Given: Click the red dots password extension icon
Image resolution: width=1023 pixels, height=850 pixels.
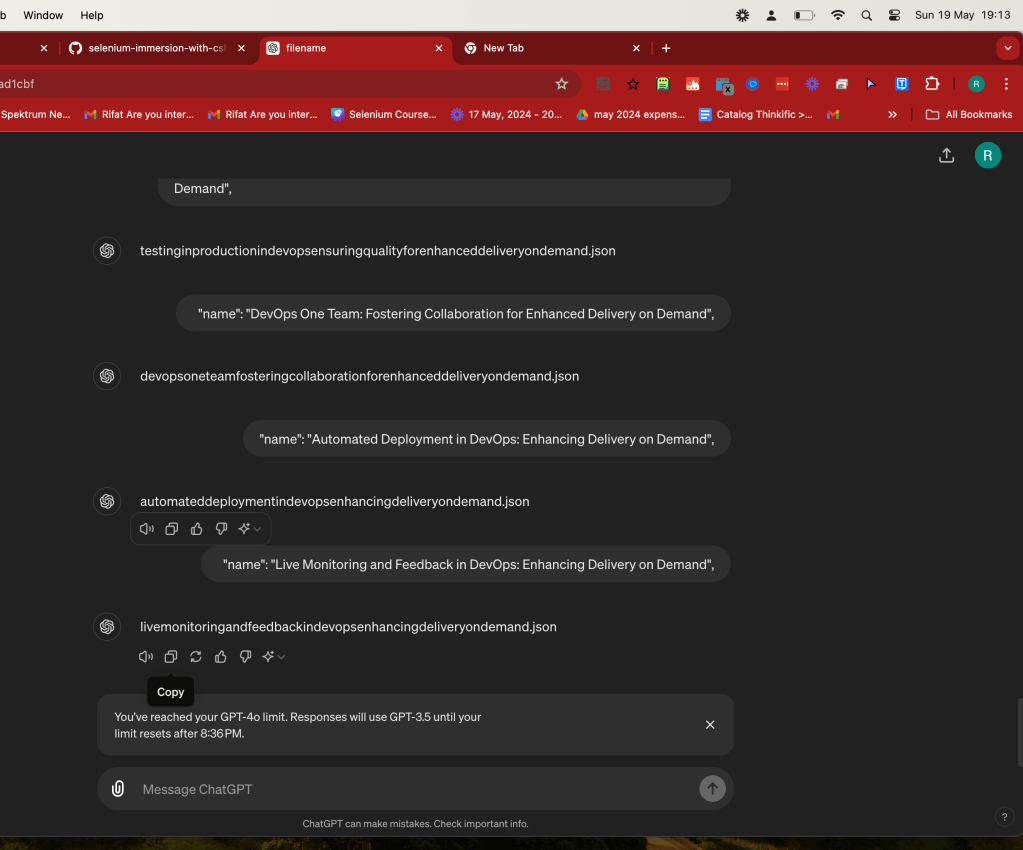Looking at the screenshot, I should pos(782,83).
